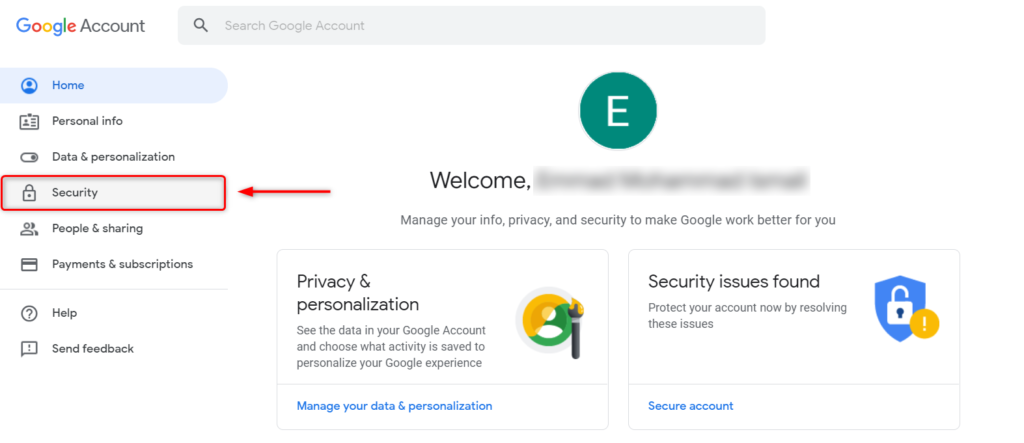Screen dimensions: 1024x443
Task: Click the Help question mark icon
Action: (29, 314)
